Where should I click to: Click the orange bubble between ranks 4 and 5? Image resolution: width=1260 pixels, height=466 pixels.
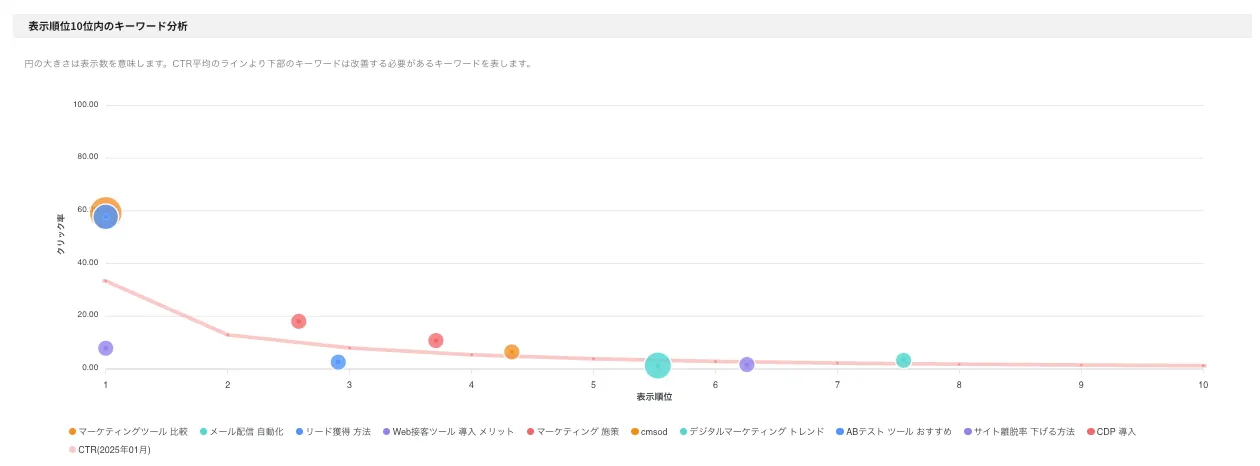click(512, 352)
